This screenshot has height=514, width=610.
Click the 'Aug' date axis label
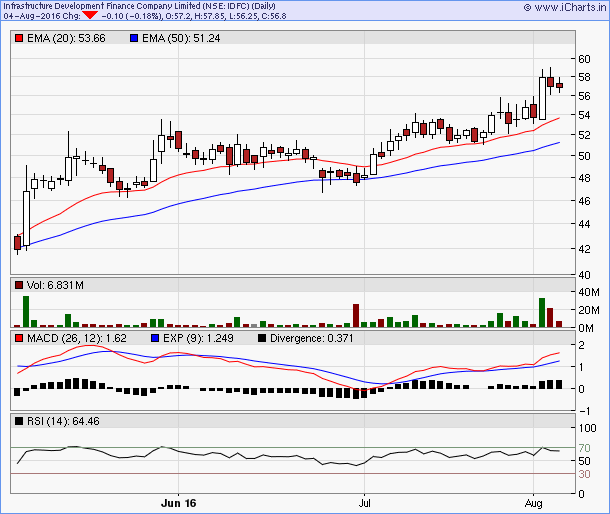click(x=533, y=503)
